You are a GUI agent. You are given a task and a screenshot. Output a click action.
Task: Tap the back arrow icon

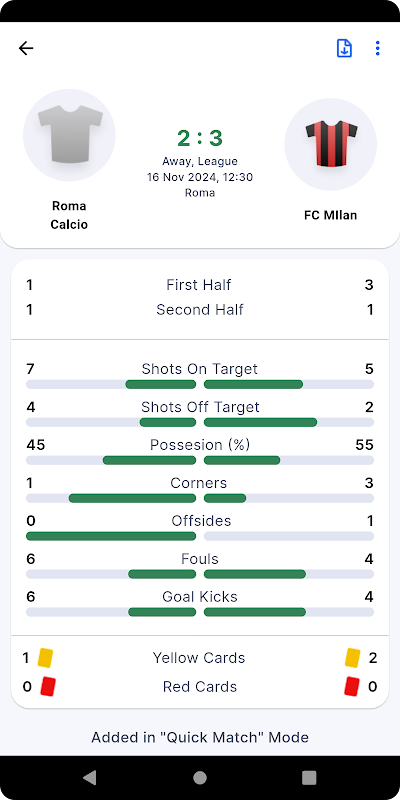(26, 48)
